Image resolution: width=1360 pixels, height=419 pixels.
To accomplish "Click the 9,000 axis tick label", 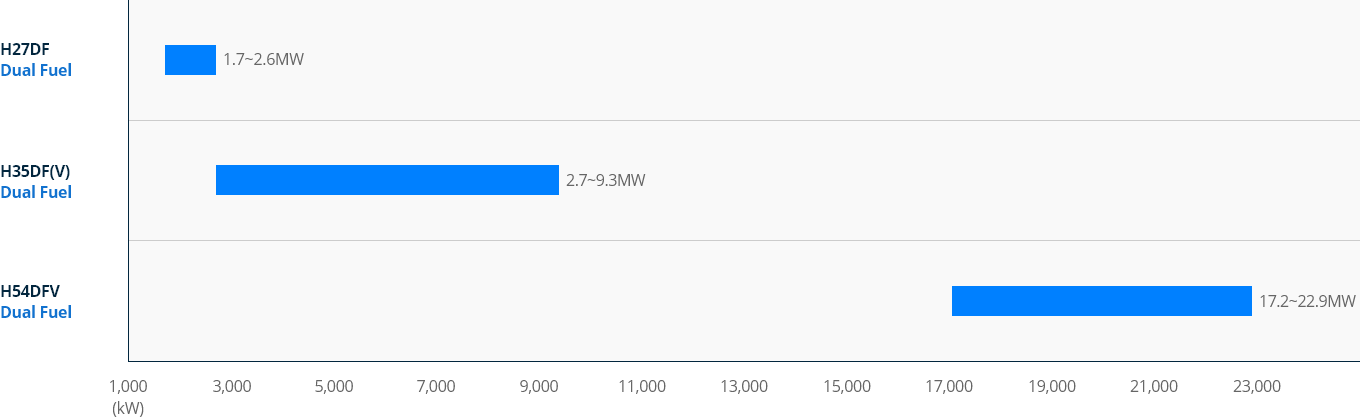I will pyautogui.click(x=539, y=386).
